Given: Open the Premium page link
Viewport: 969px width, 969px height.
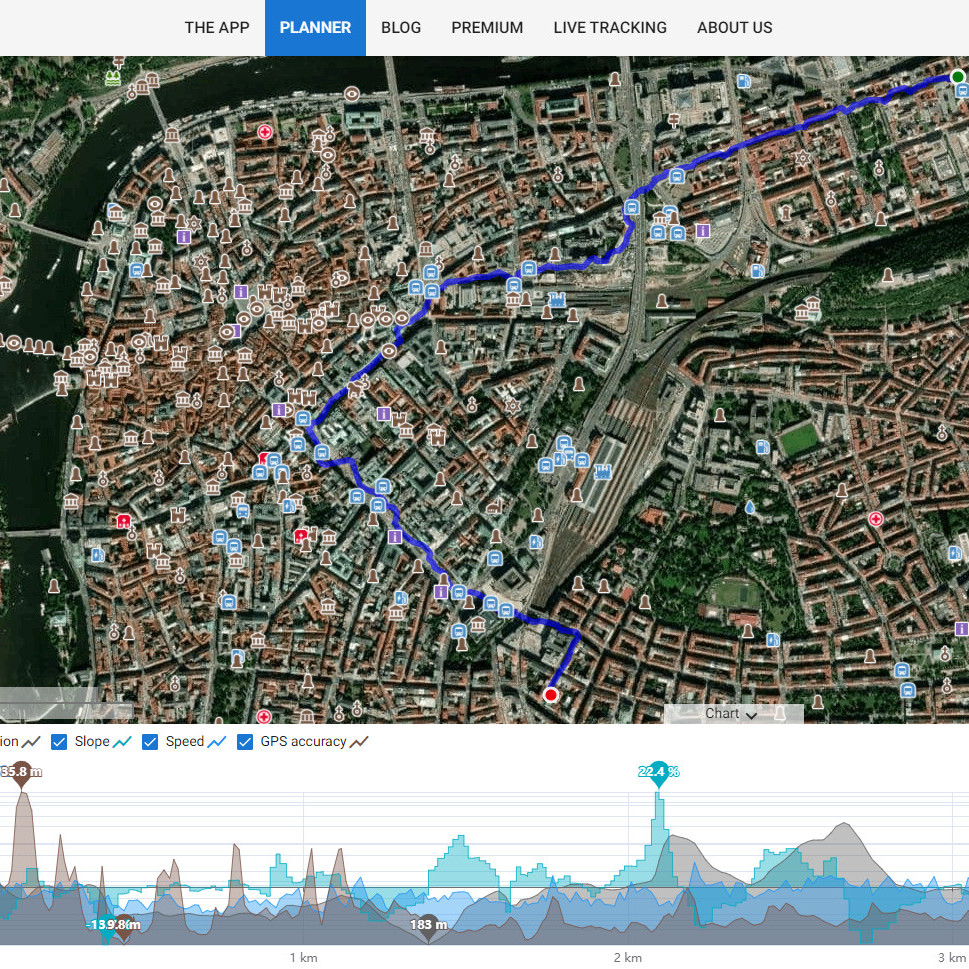Looking at the screenshot, I should (x=486, y=28).
